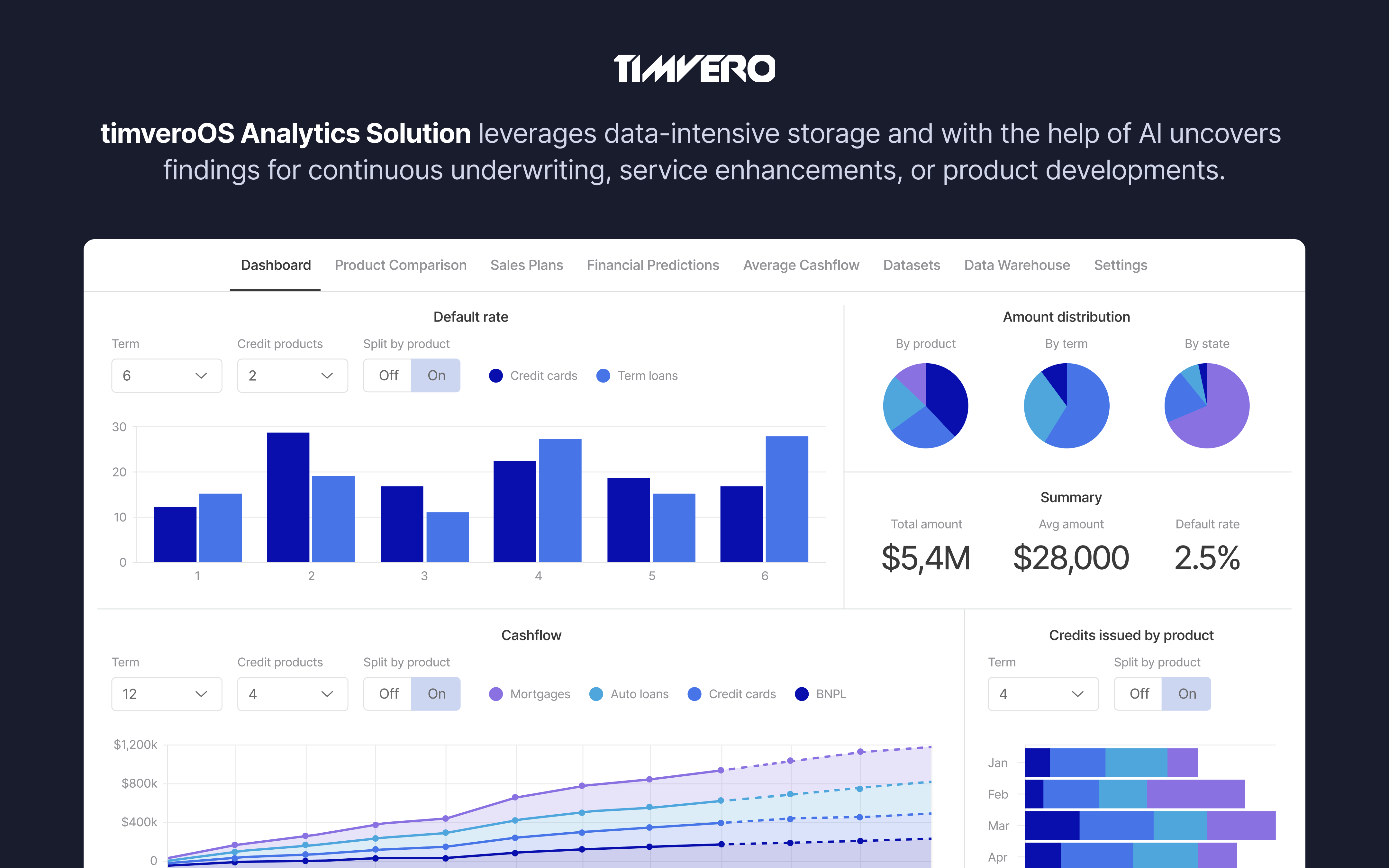Screen dimensions: 1389x868
Task: Turn On split by product in Cashflow
Action: point(436,694)
